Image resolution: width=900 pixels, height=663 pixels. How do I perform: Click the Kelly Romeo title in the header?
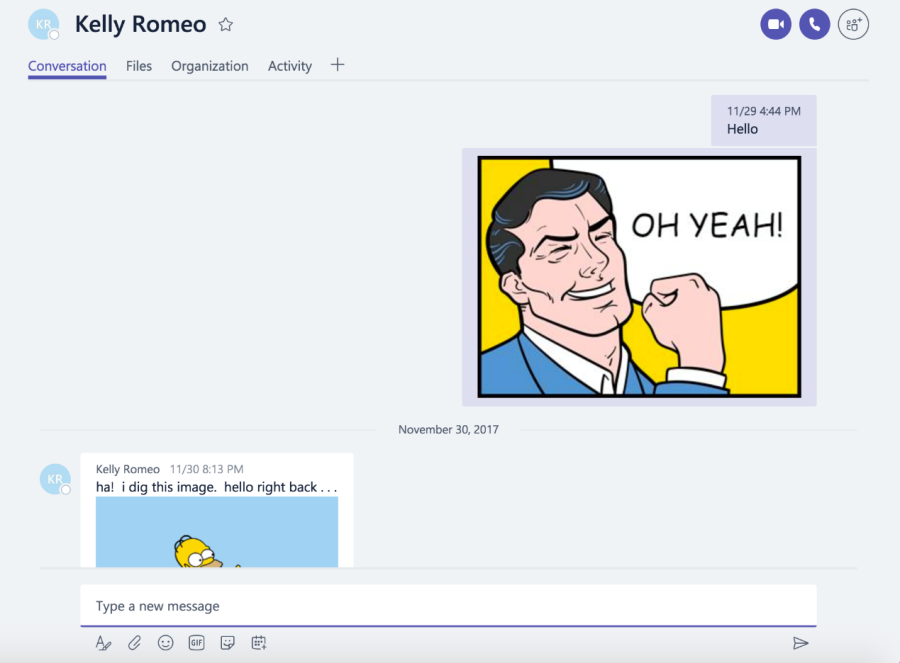(141, 25)
